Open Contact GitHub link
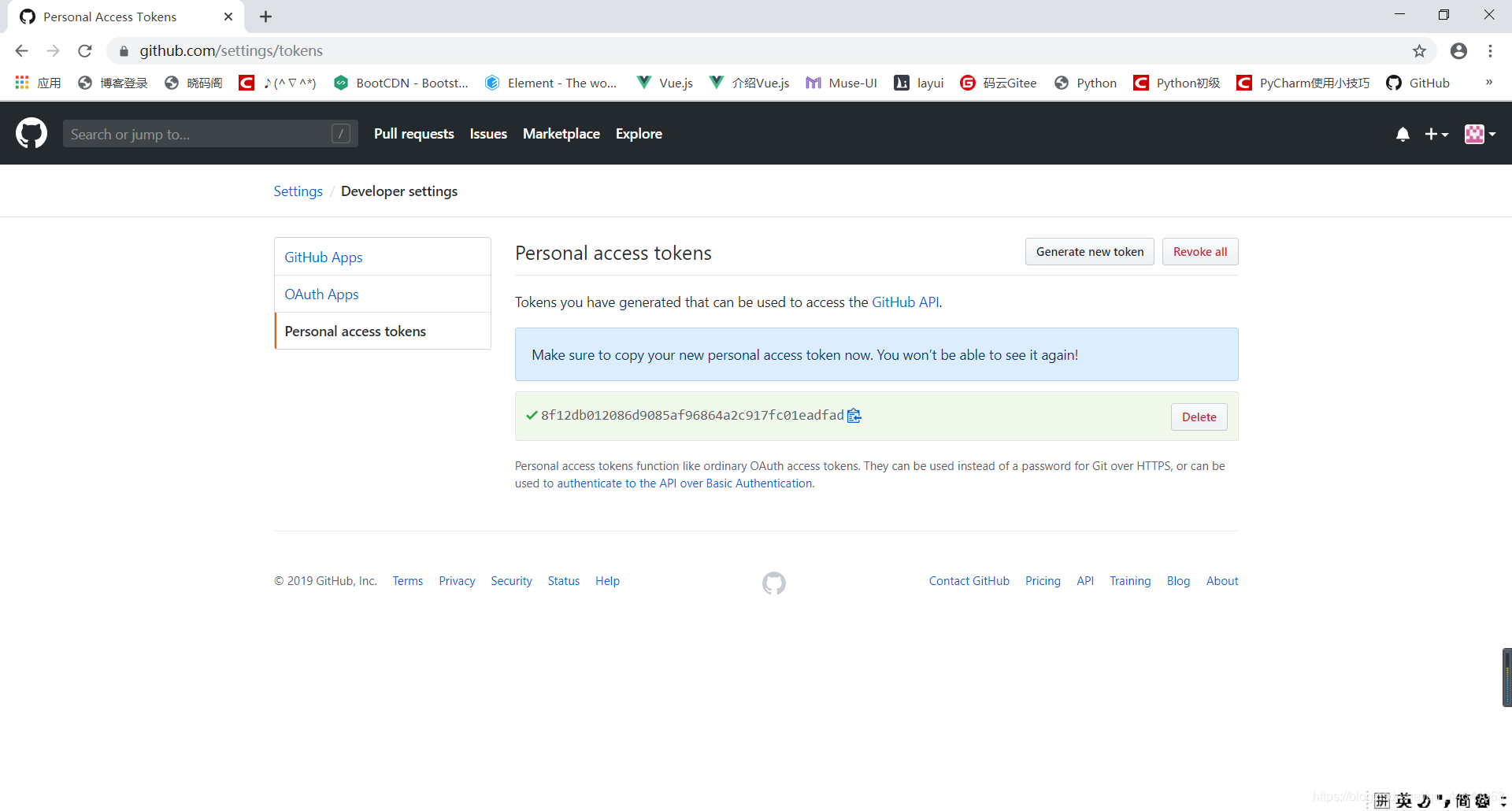 [x=969, y=581]
